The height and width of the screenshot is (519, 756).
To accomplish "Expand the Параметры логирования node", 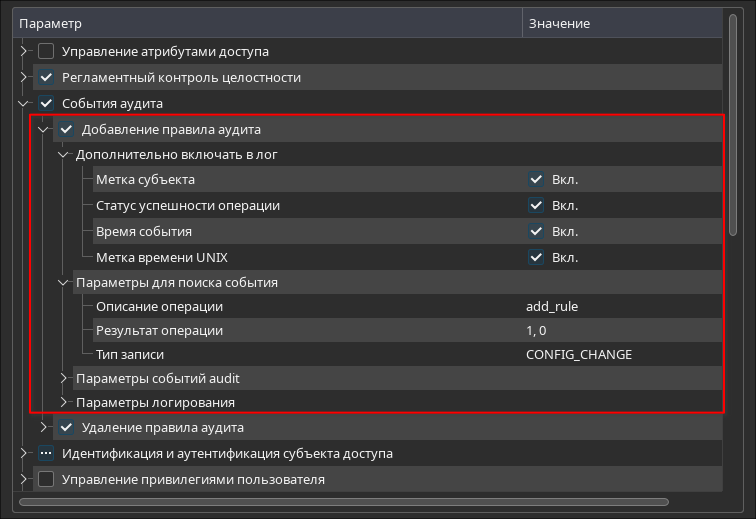I will pos(63,402).
